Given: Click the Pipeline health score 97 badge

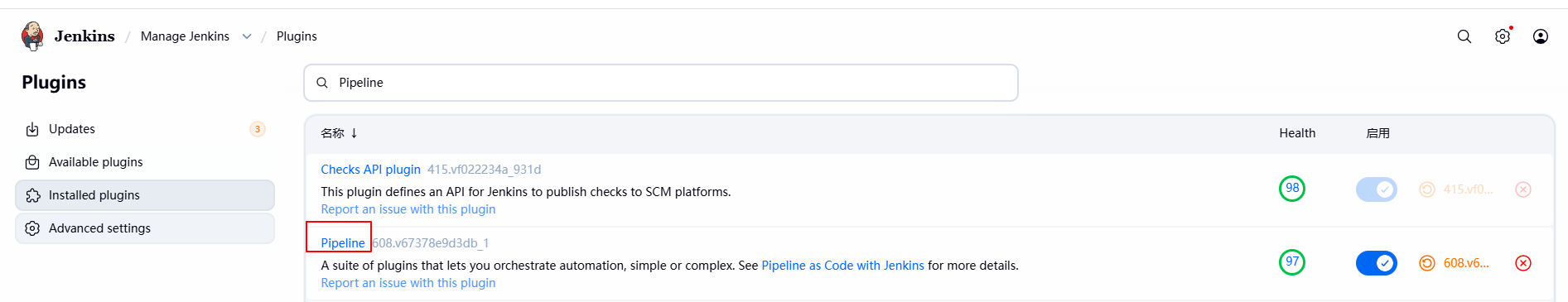Looking at the screenshot, I should click(1292, 262).
